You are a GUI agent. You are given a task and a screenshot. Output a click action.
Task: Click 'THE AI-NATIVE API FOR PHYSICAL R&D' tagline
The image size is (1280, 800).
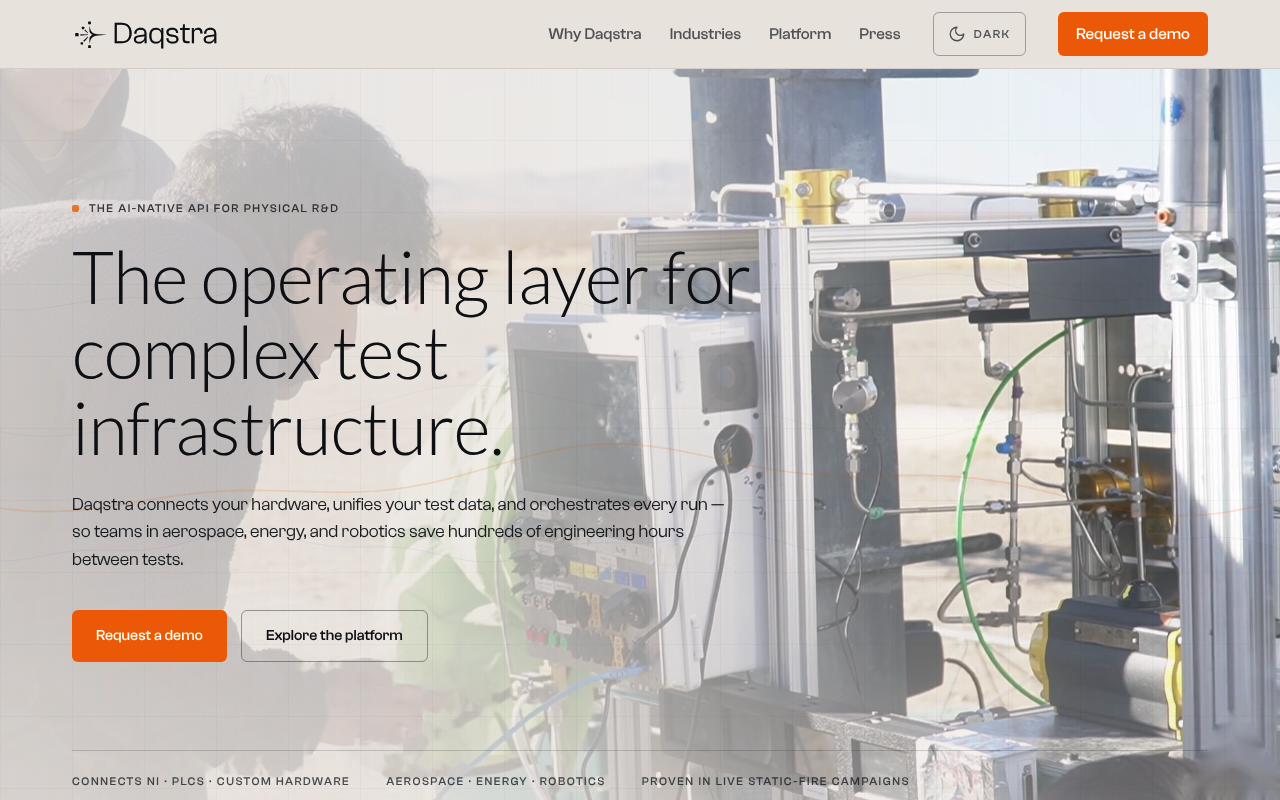pyautogui.click(x=213, y=208)
